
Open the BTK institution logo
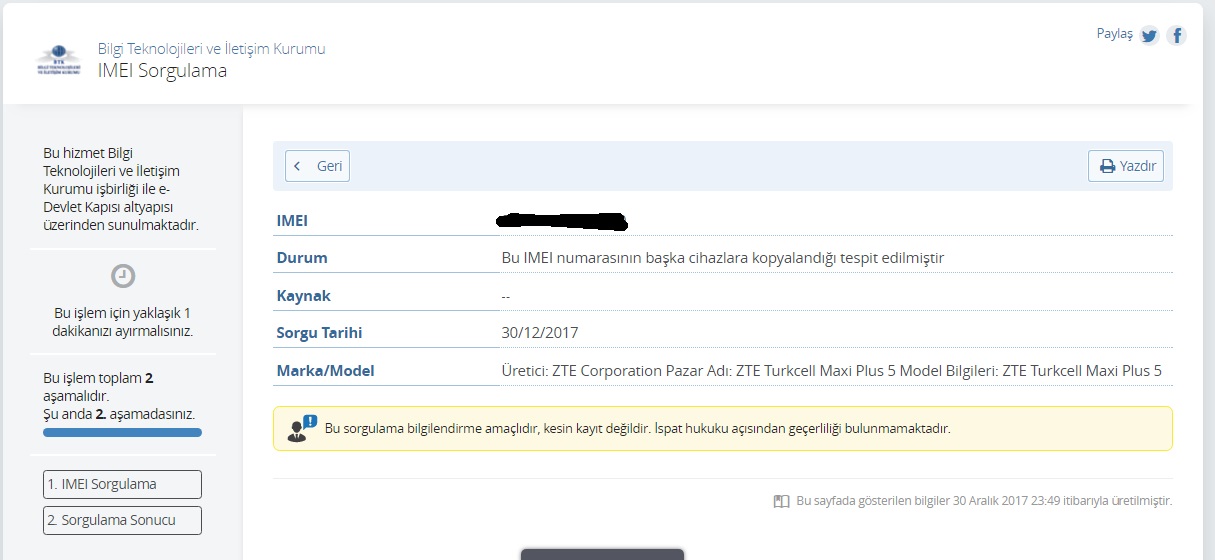click(58, 60)
